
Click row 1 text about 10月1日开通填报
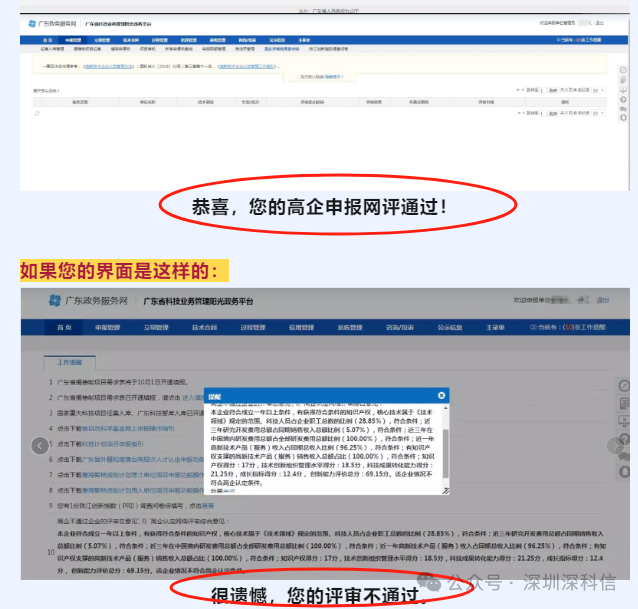coord(122,382)
